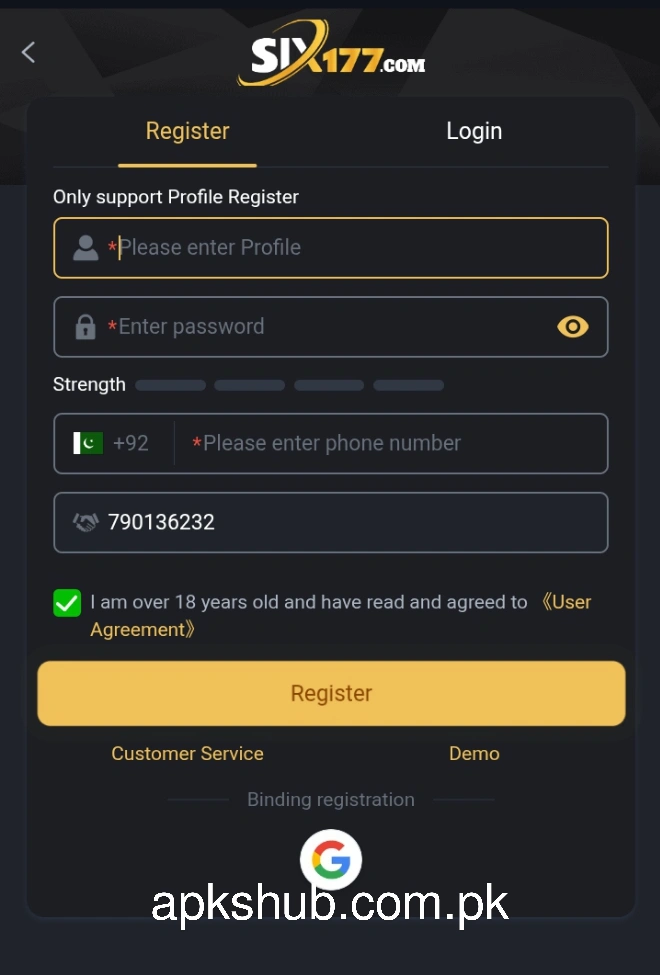Click the padlock icon in password field
The width and height of the screenshot is (660, 975).
(x=85, y=326)
